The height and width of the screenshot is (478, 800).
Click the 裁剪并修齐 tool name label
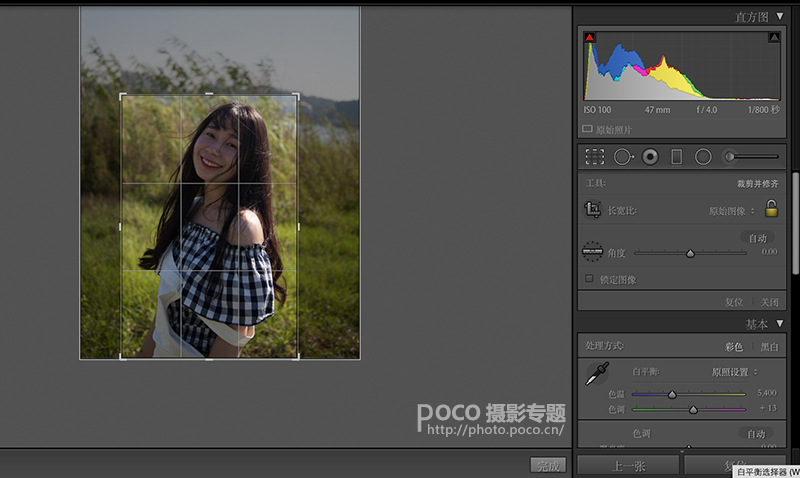(758, 184)
